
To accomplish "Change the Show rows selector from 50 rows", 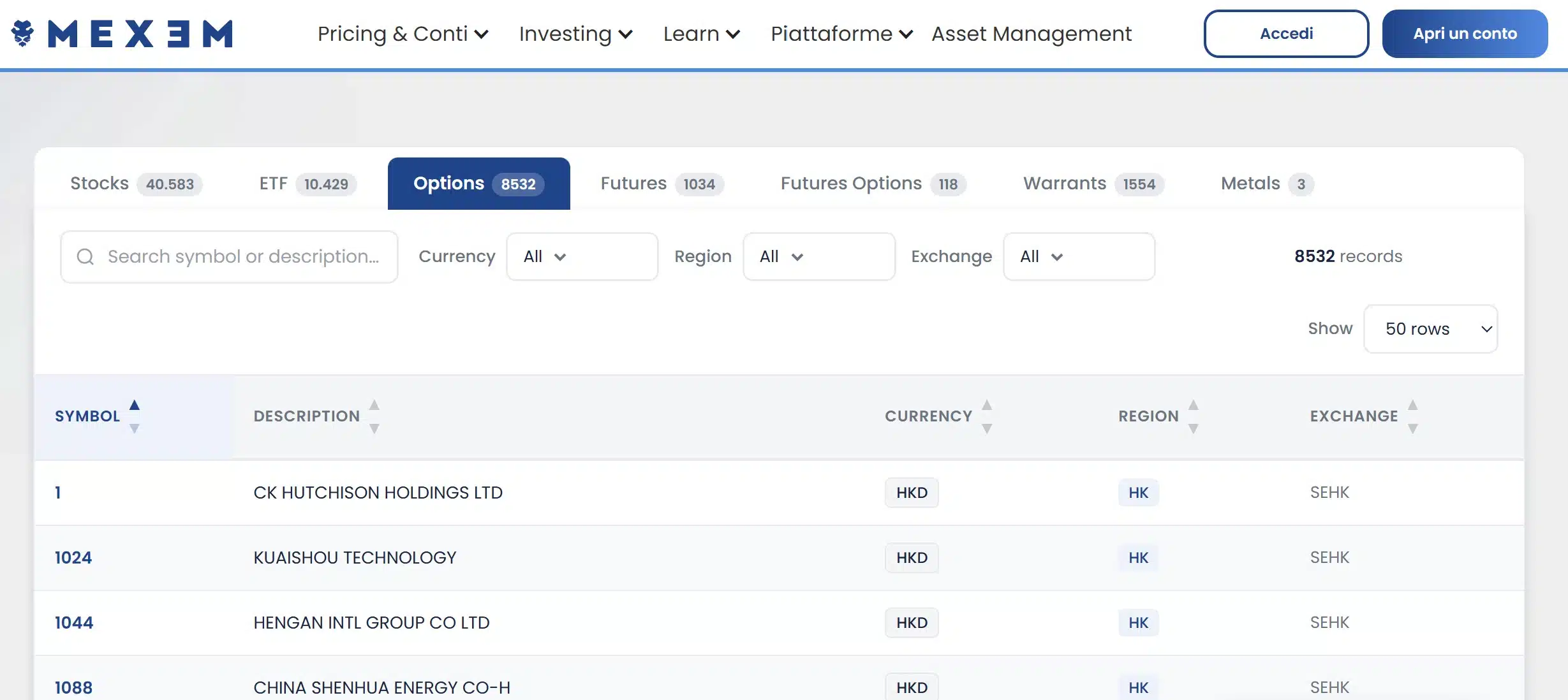I will (x=1431, y=329).
